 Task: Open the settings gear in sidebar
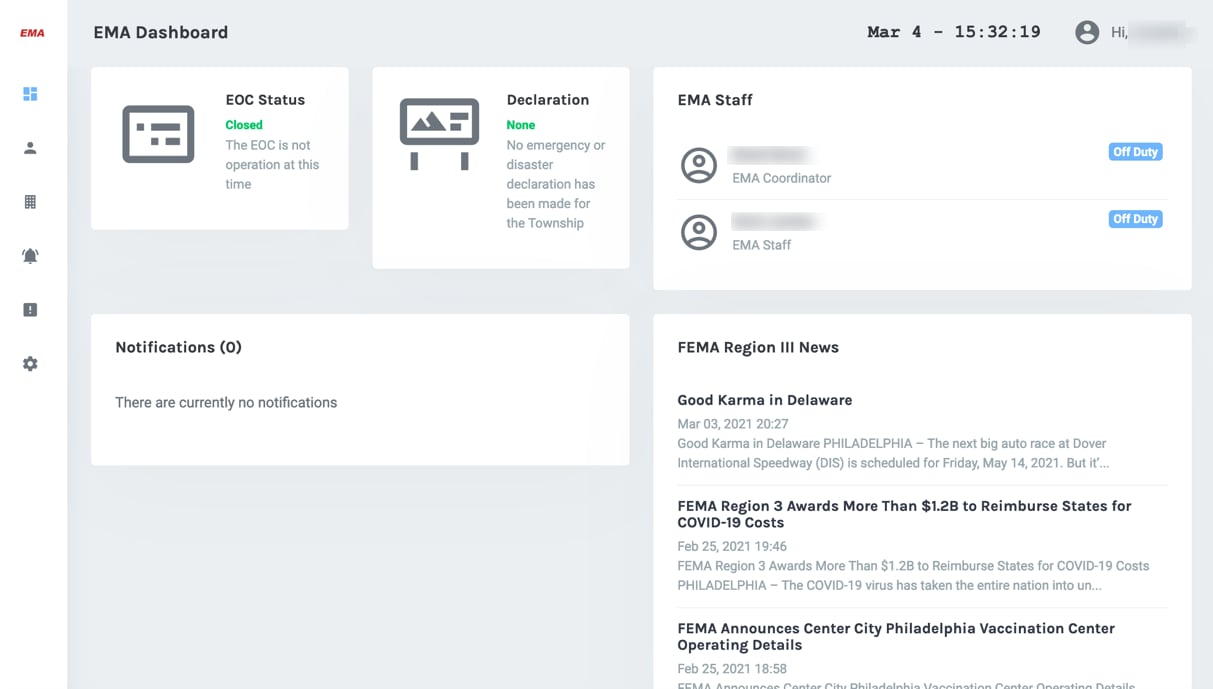click(30, 364)
